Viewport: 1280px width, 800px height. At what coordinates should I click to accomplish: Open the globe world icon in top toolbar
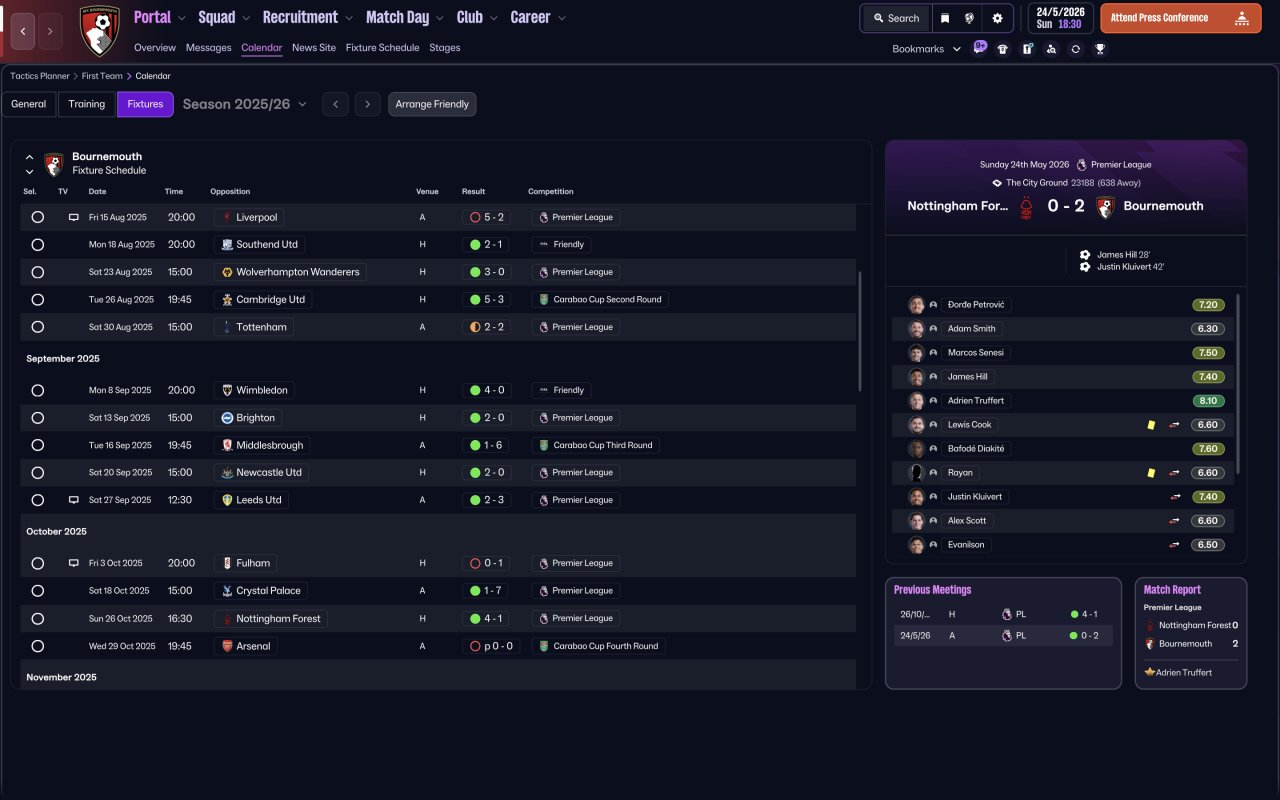click(x=970, y=18)
